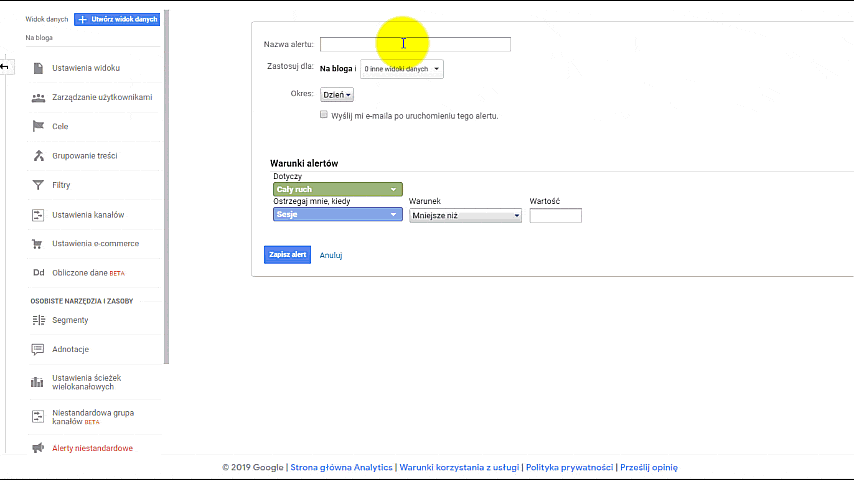
Task: Click the 'Wartość' input field
Action: coord(556,216)
